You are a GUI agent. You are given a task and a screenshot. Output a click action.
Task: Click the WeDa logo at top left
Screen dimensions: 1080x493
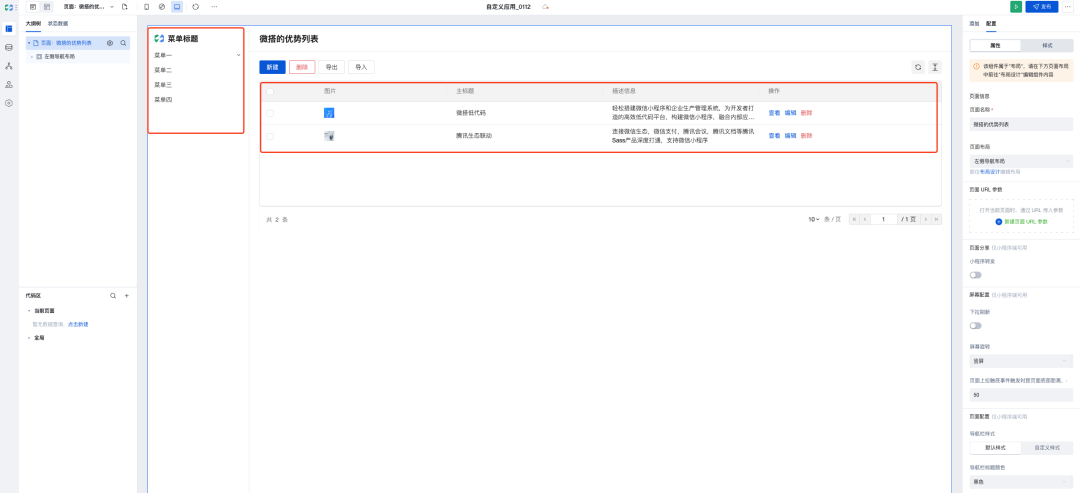[9, 6]
